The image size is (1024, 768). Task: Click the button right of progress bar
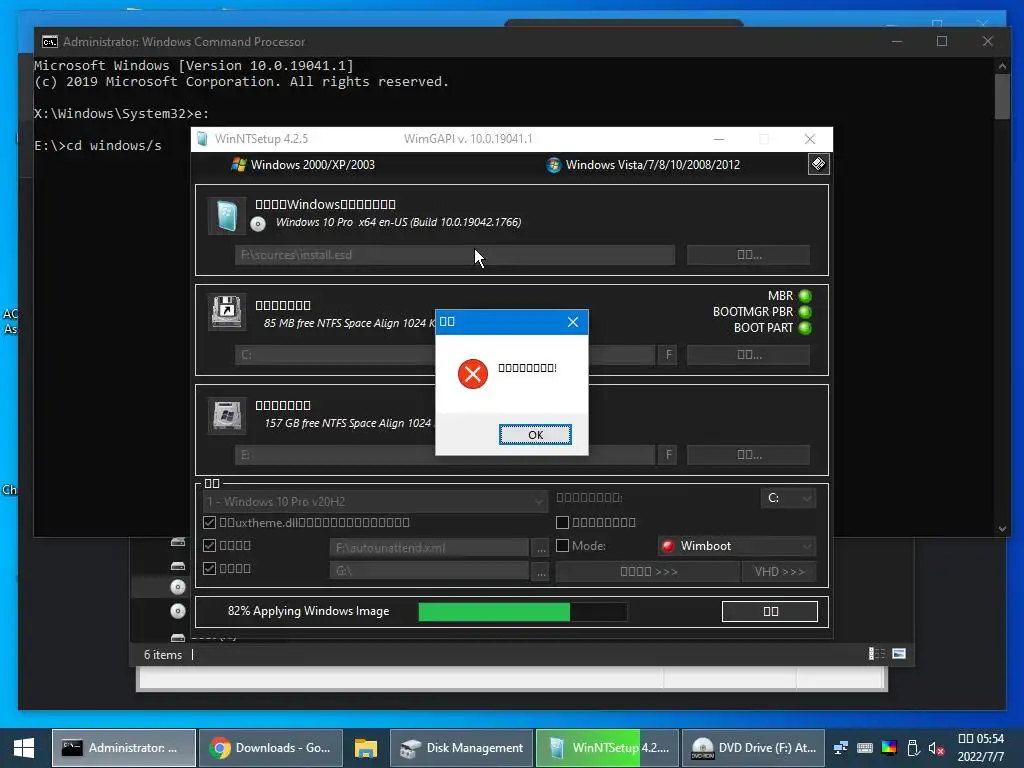click(x=770, y=611)
